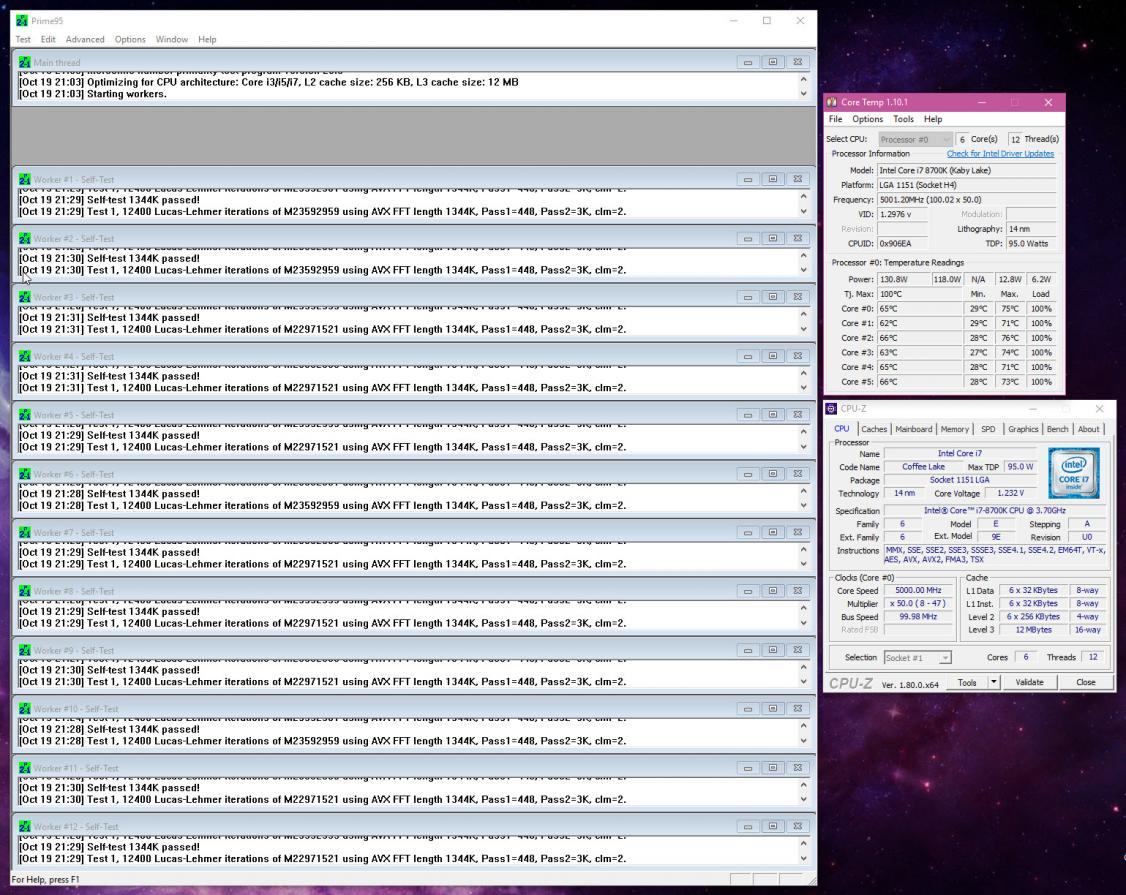Switch to the Memory tab in CPU-Z
This screenshot has height=895, width=1126.
(x=954, y=429)
